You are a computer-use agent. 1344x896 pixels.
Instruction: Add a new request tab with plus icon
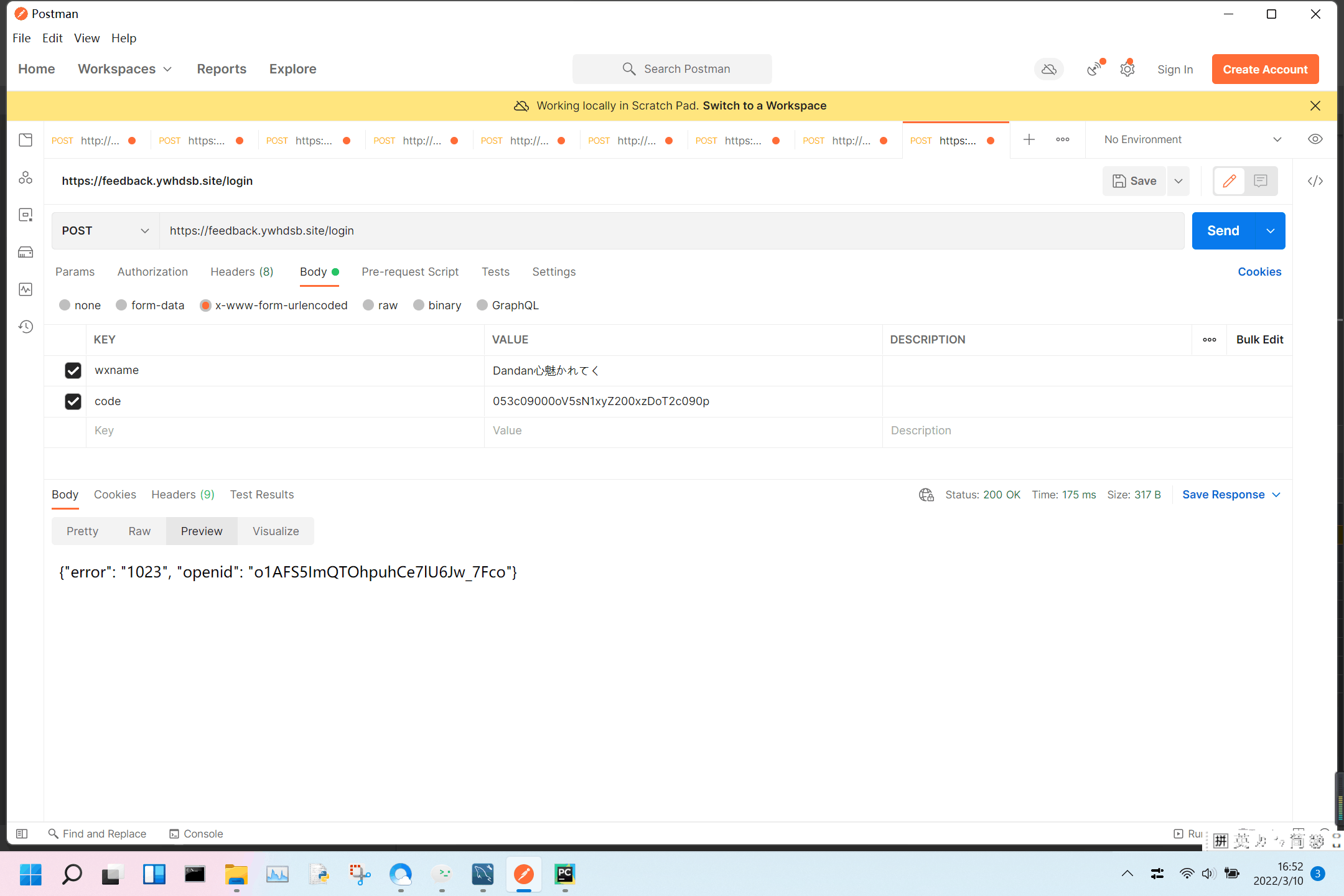click(x=1029, y=139)
